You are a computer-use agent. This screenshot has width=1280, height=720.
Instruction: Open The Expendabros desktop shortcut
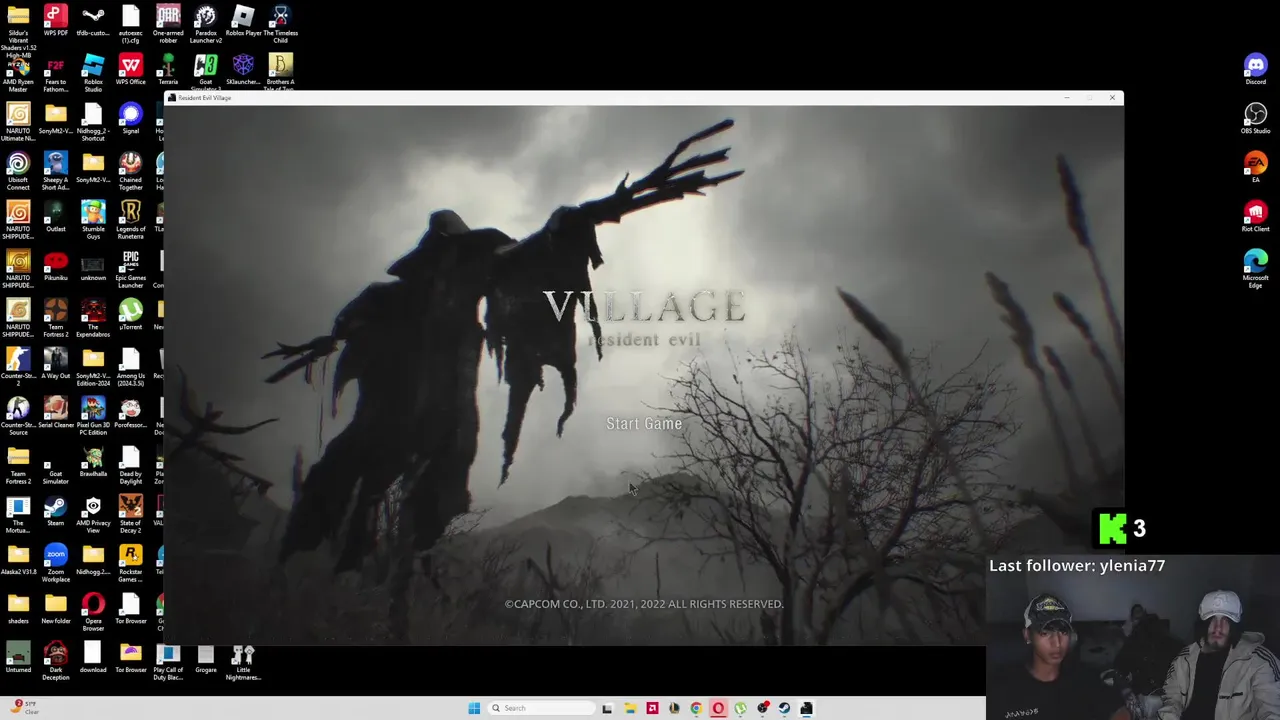coord(93,318)
